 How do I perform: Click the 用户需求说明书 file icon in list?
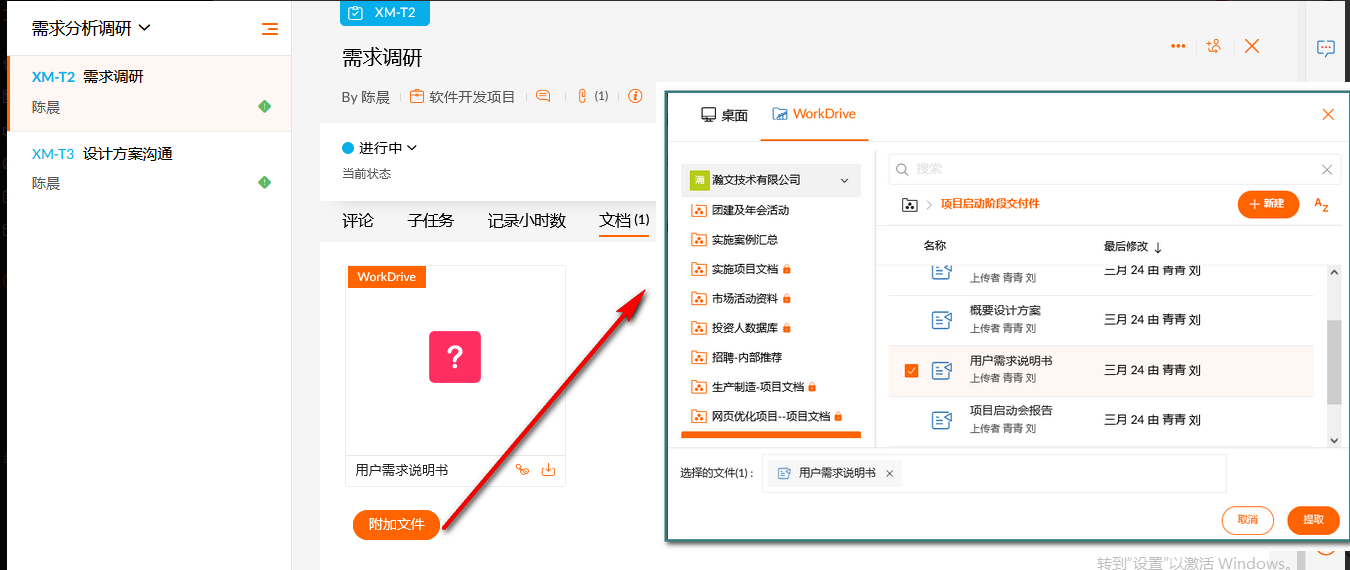tap(942, 371)
